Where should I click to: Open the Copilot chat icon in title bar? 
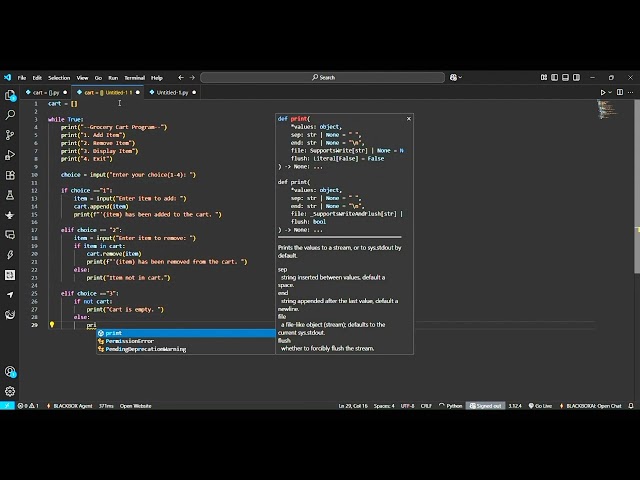point(453,77)
